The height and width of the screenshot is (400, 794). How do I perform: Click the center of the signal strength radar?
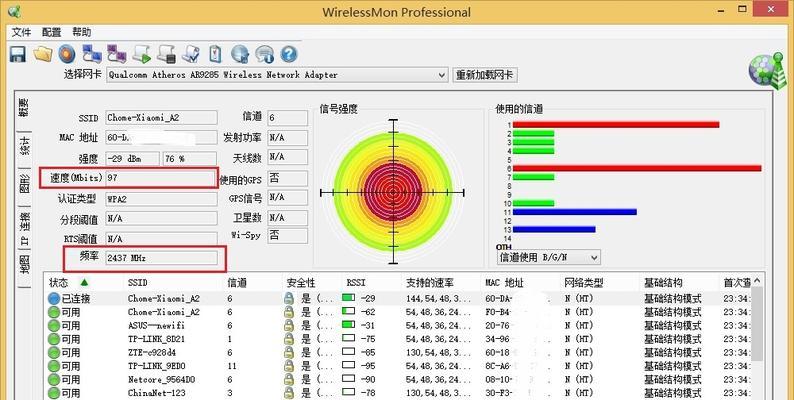coord(393,192)
